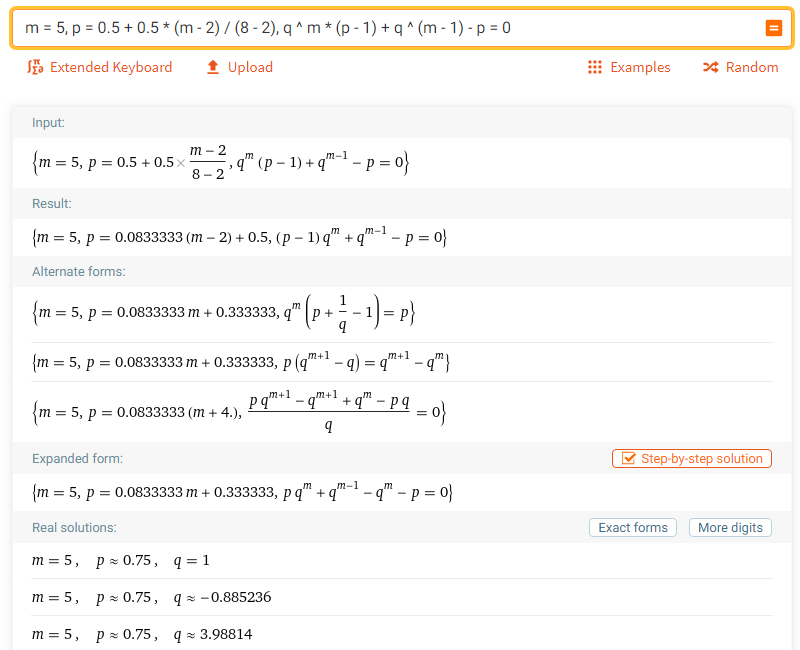This screenshot has width=800, height=650.
Task: Toggle the Step-by-step solution checkbox icon
Action: [x=629, y=459]
